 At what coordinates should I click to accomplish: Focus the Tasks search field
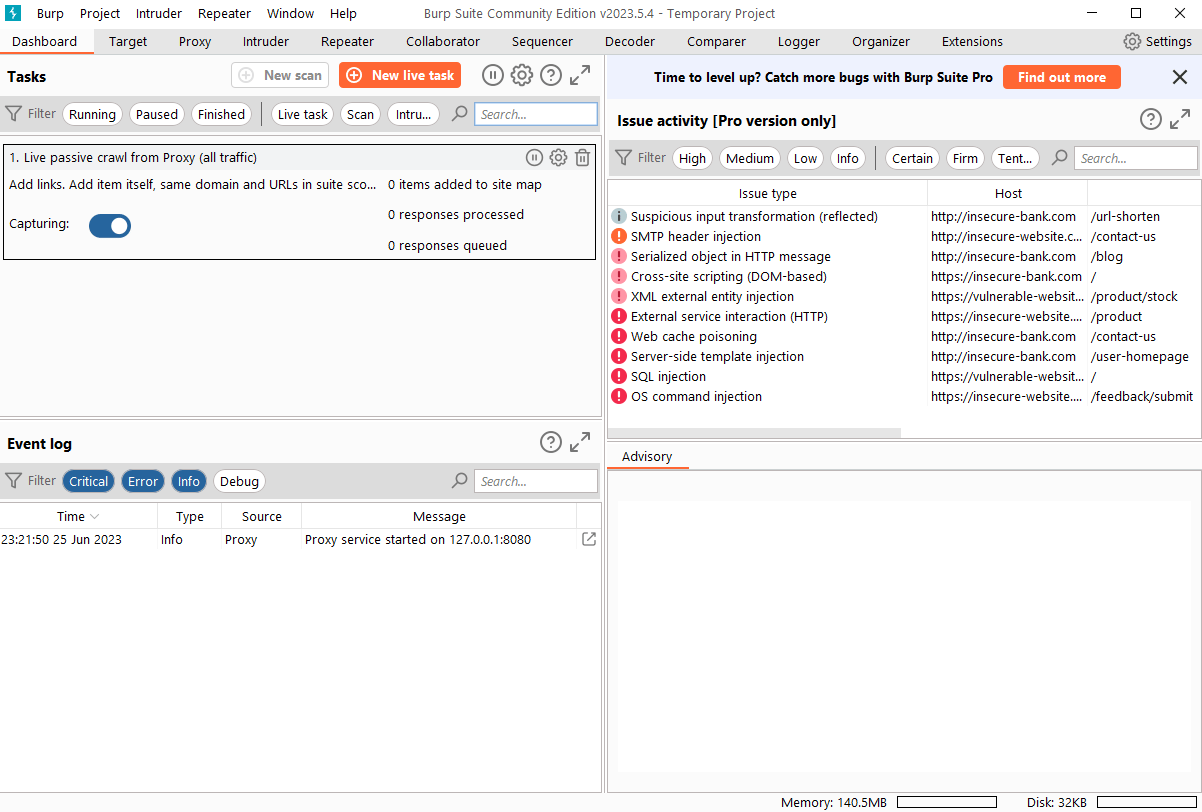(536, 114)
